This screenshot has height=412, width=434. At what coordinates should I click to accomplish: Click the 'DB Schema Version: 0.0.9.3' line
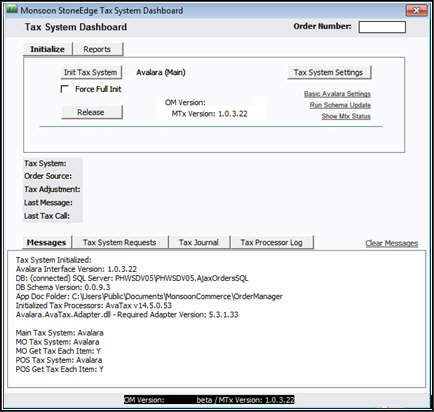click(x=63, y=287)
